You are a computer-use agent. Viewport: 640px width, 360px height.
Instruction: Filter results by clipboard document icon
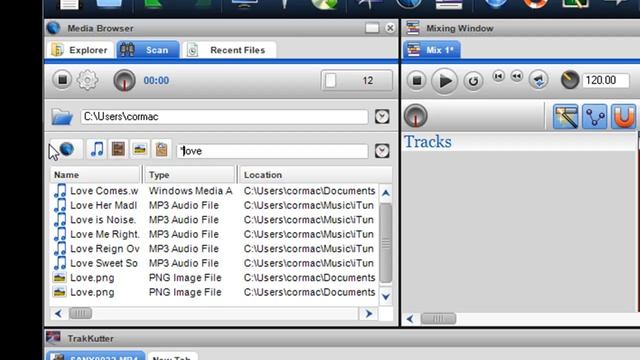click(162, 149)
